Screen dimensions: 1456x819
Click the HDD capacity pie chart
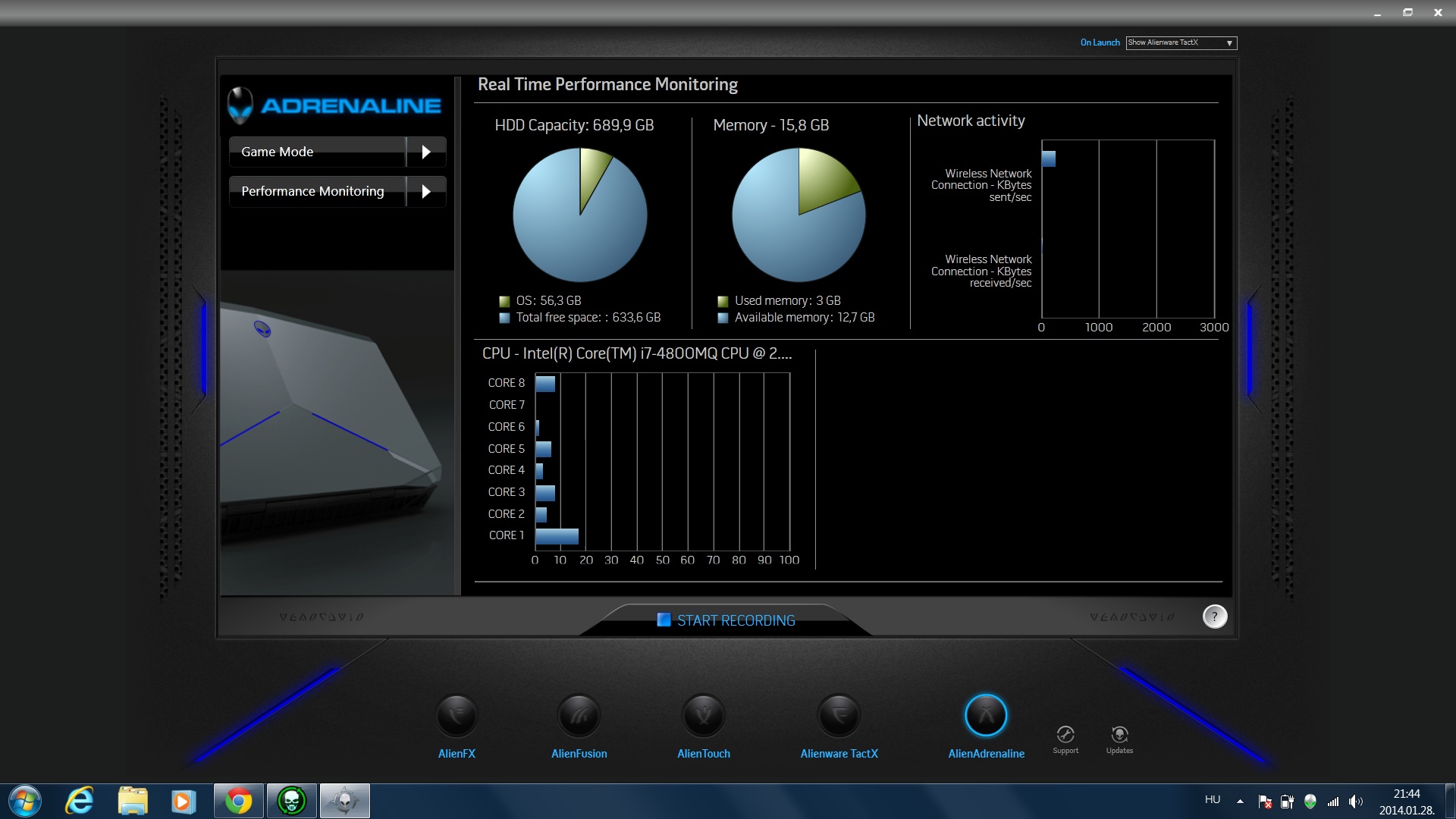pyautogui.click(x=580, y=215)
